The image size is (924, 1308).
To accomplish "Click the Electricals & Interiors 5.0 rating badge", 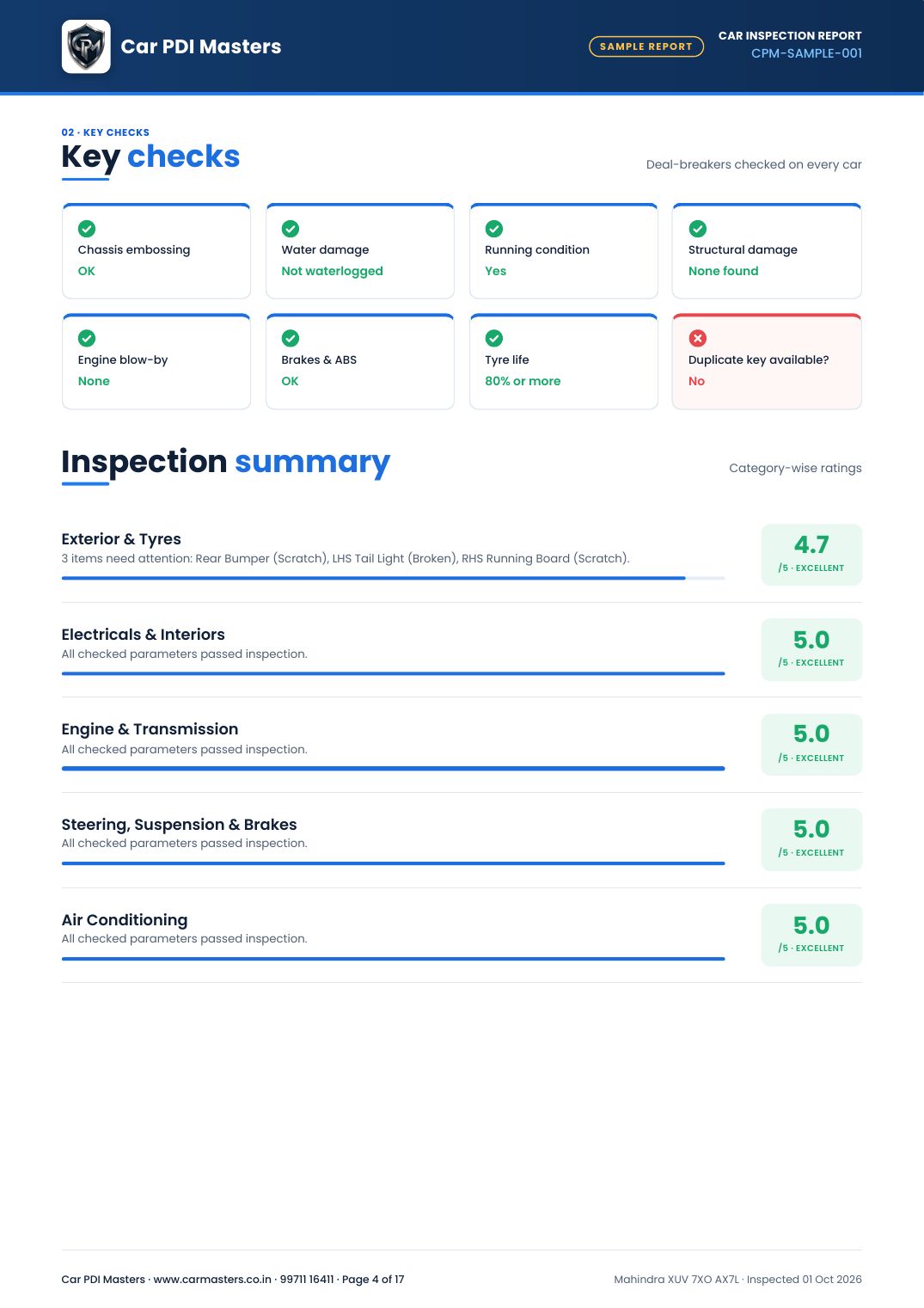I will pyautogui.click(x=811, y=649).
